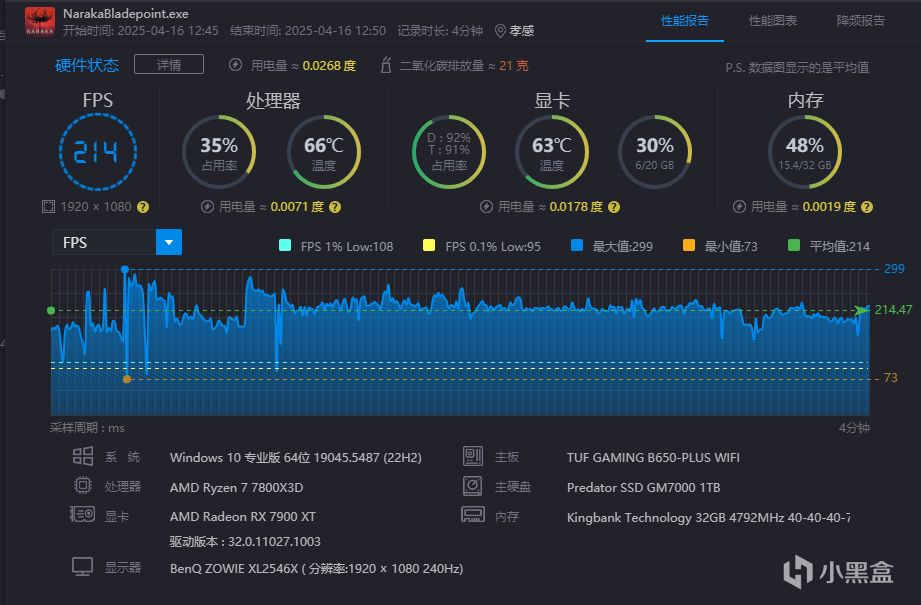Viewport: 921px width, 605px height.
Task: Switch to the 性能图表 tab
Action: (x=772, y=21)
